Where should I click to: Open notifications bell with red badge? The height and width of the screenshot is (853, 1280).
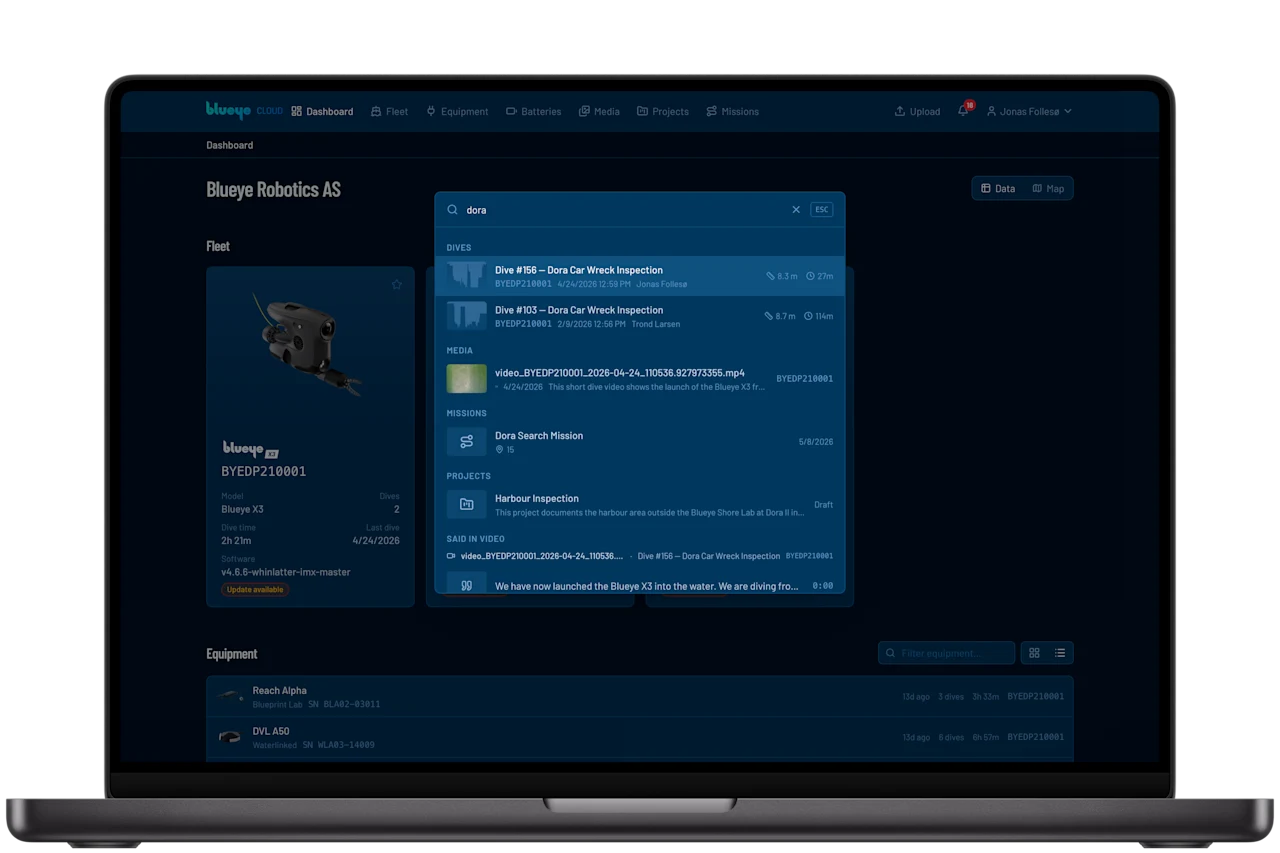[x=964, y=110]
